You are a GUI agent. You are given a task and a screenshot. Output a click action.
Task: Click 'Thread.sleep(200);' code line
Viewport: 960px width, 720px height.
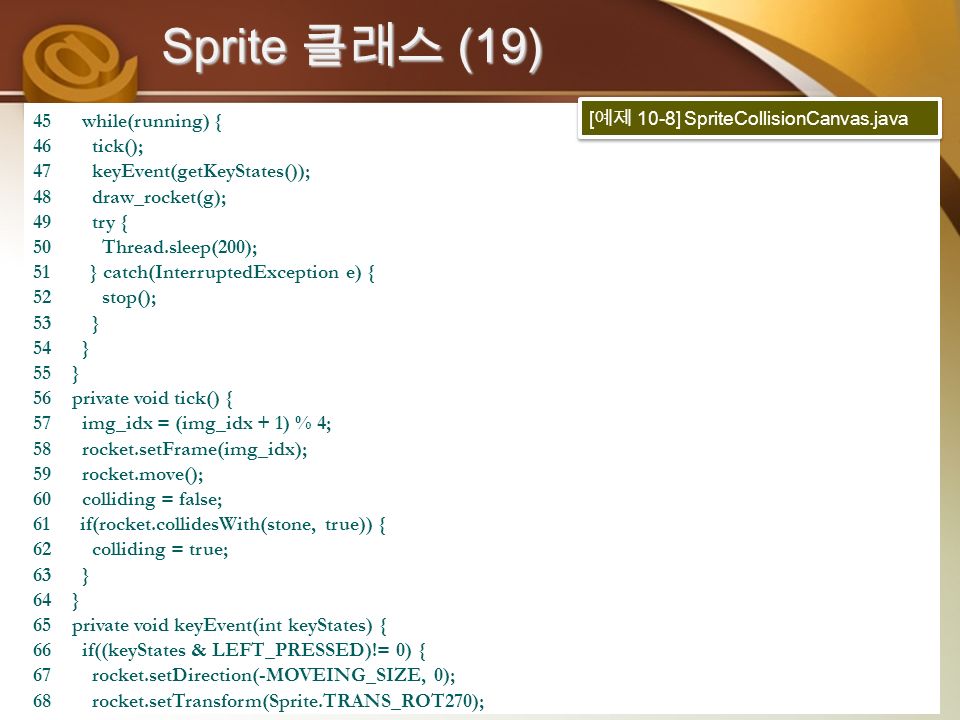point(179,247)
